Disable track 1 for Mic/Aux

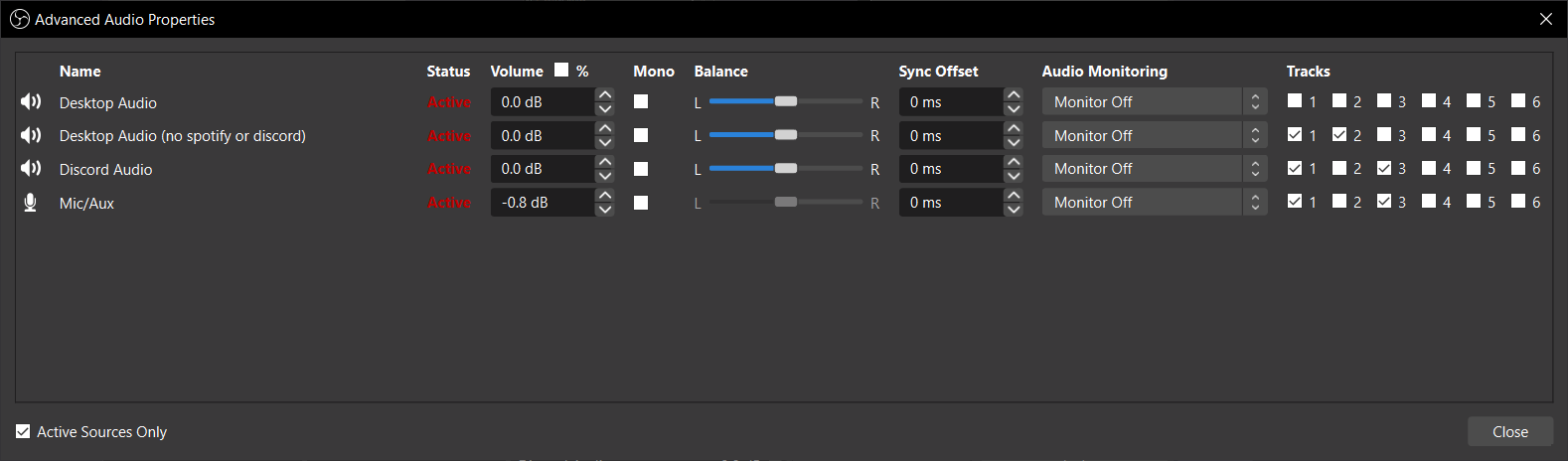pos(1295,201)
